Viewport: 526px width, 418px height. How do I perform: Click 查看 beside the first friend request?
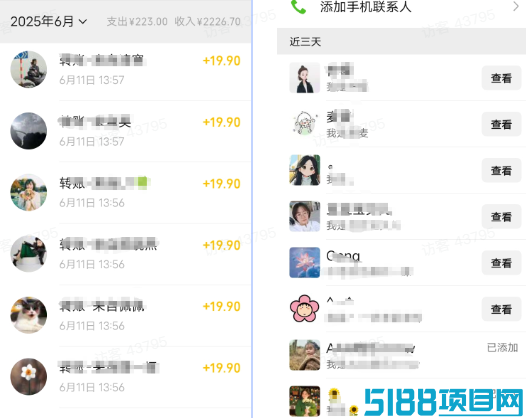click(501, 78)
